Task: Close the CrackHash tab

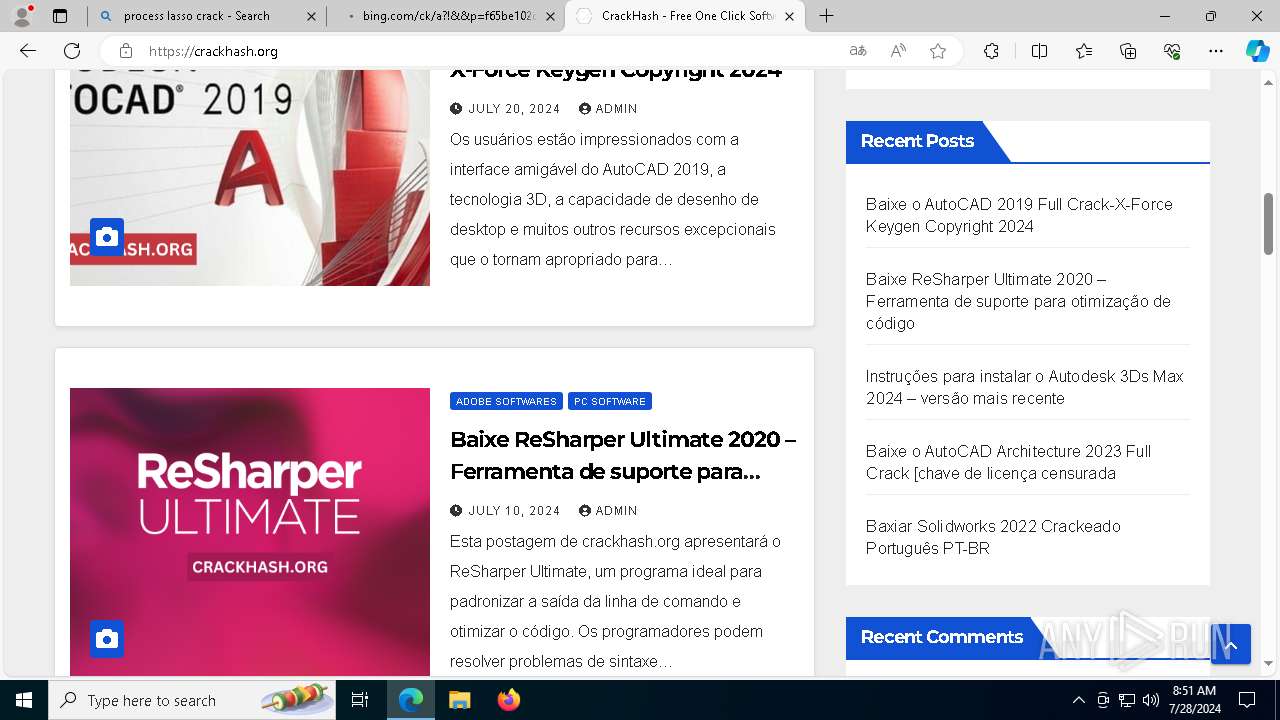Action: pos(790,16)
